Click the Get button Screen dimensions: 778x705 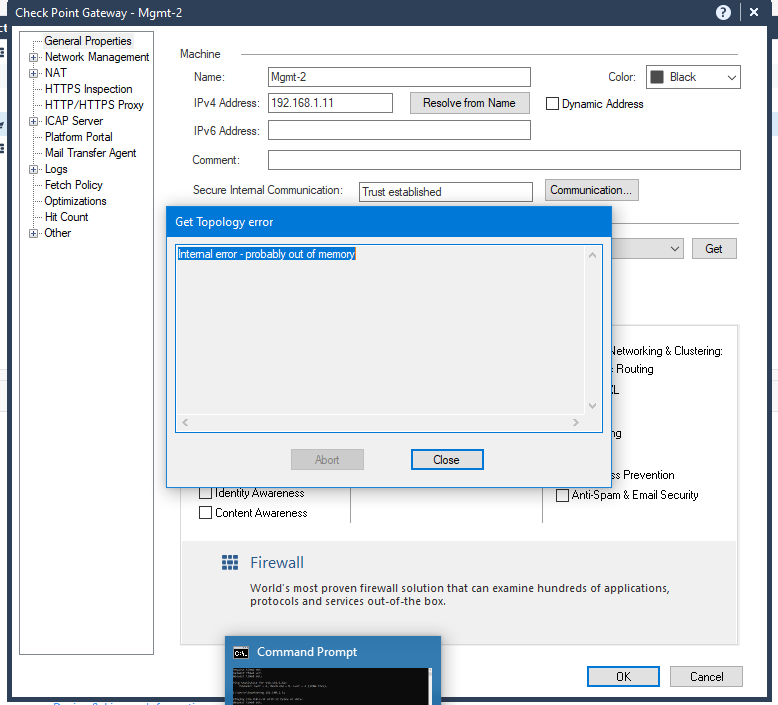(714, 249)
